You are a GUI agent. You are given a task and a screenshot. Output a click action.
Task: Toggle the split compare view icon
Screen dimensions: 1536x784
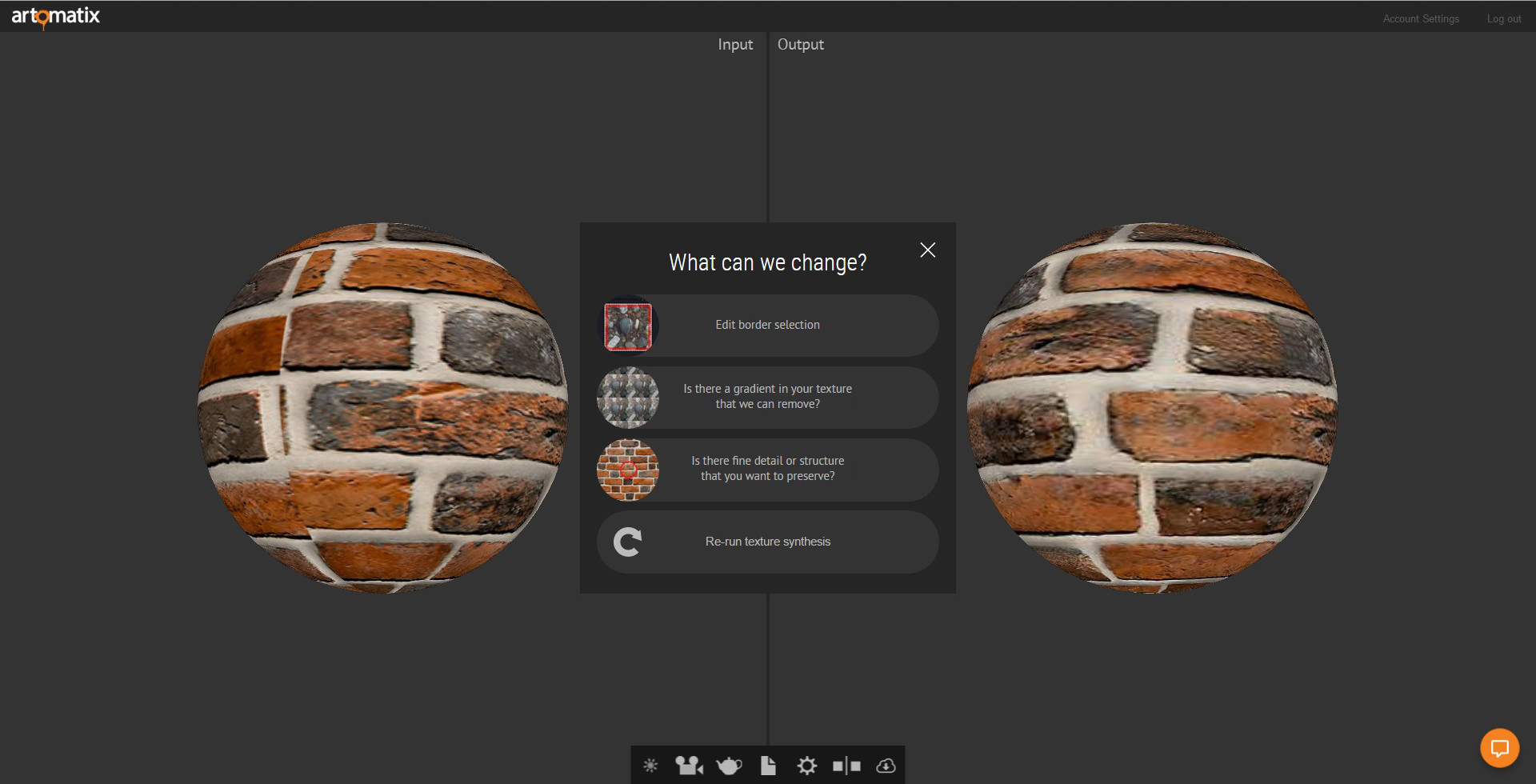pos(846,766)
